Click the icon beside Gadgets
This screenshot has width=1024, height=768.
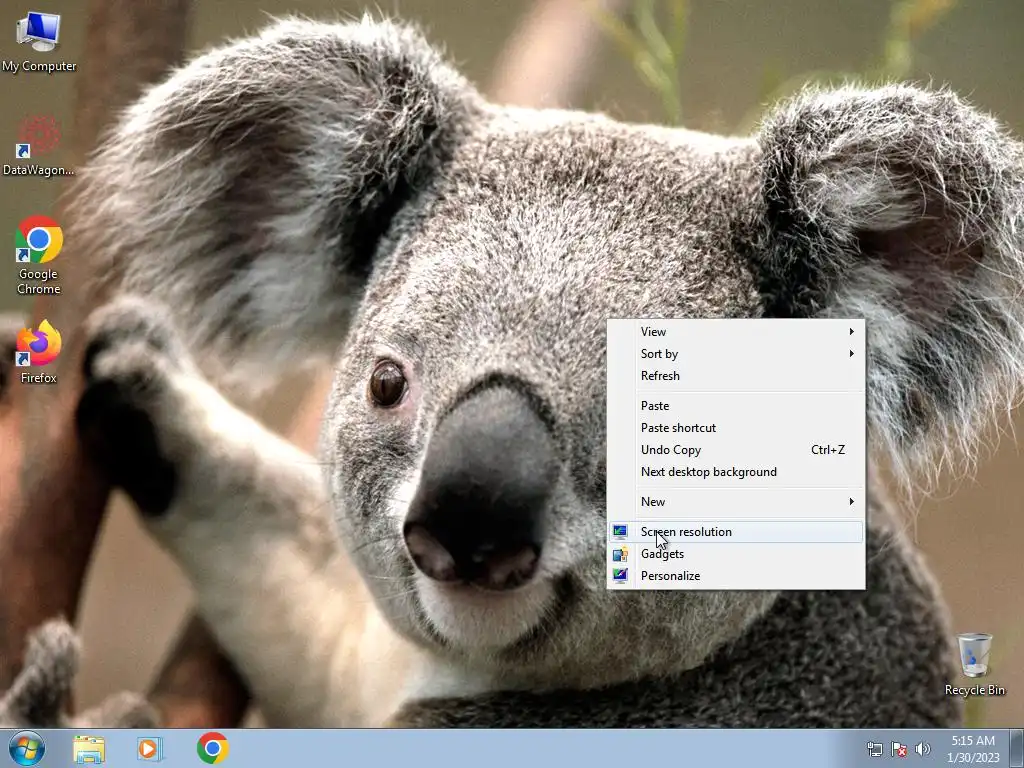[620, 554]
